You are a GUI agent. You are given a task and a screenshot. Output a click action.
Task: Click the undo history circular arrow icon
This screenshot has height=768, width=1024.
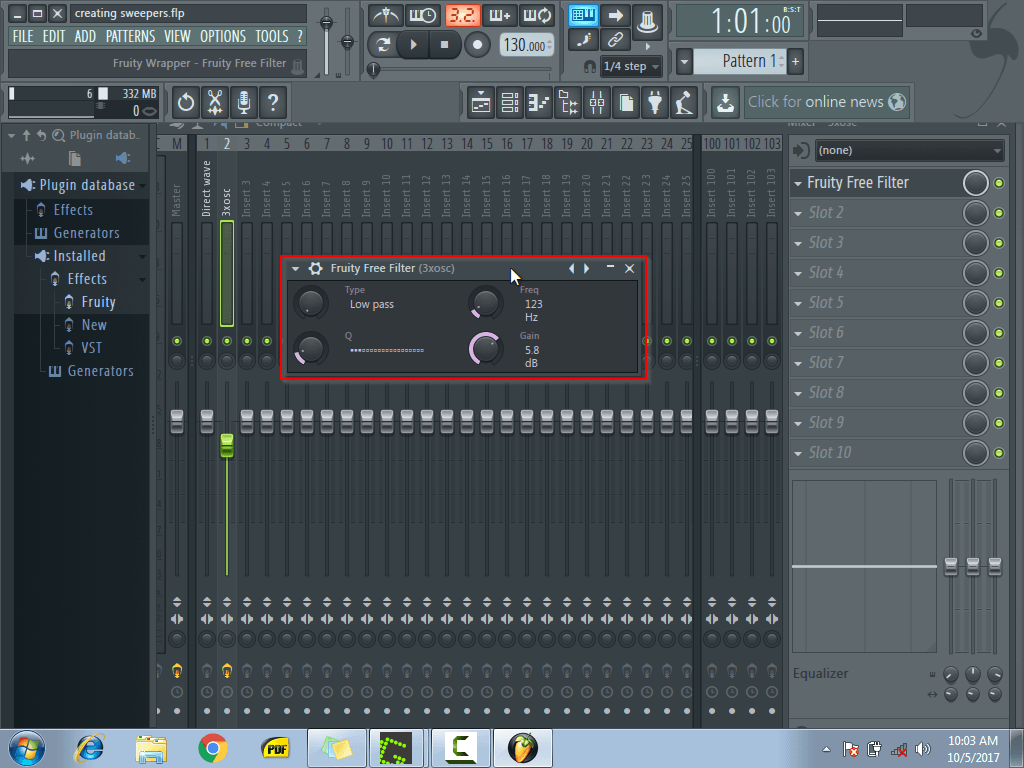(186, 103)
